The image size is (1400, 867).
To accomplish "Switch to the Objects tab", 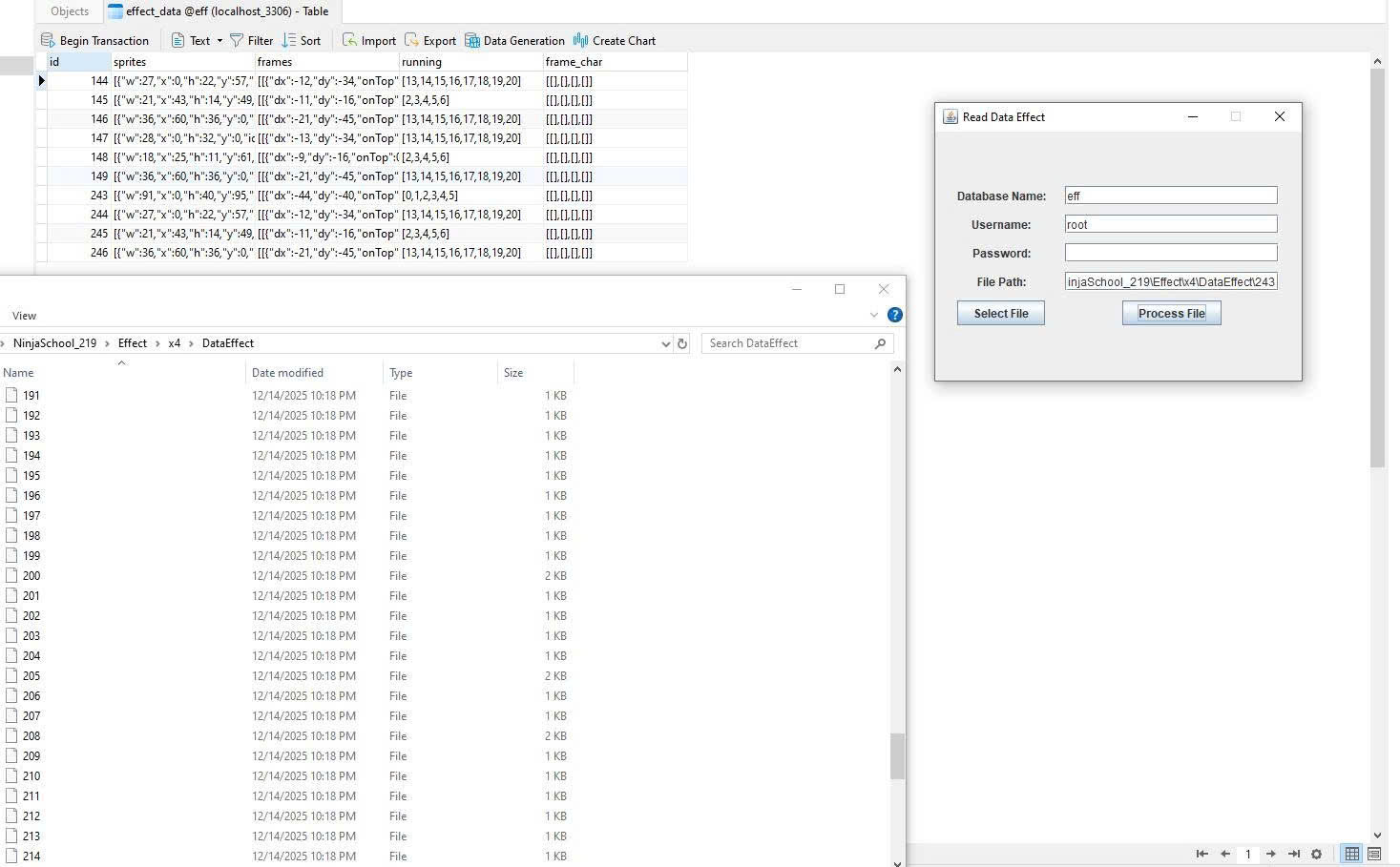I will (x=69, y=11).
